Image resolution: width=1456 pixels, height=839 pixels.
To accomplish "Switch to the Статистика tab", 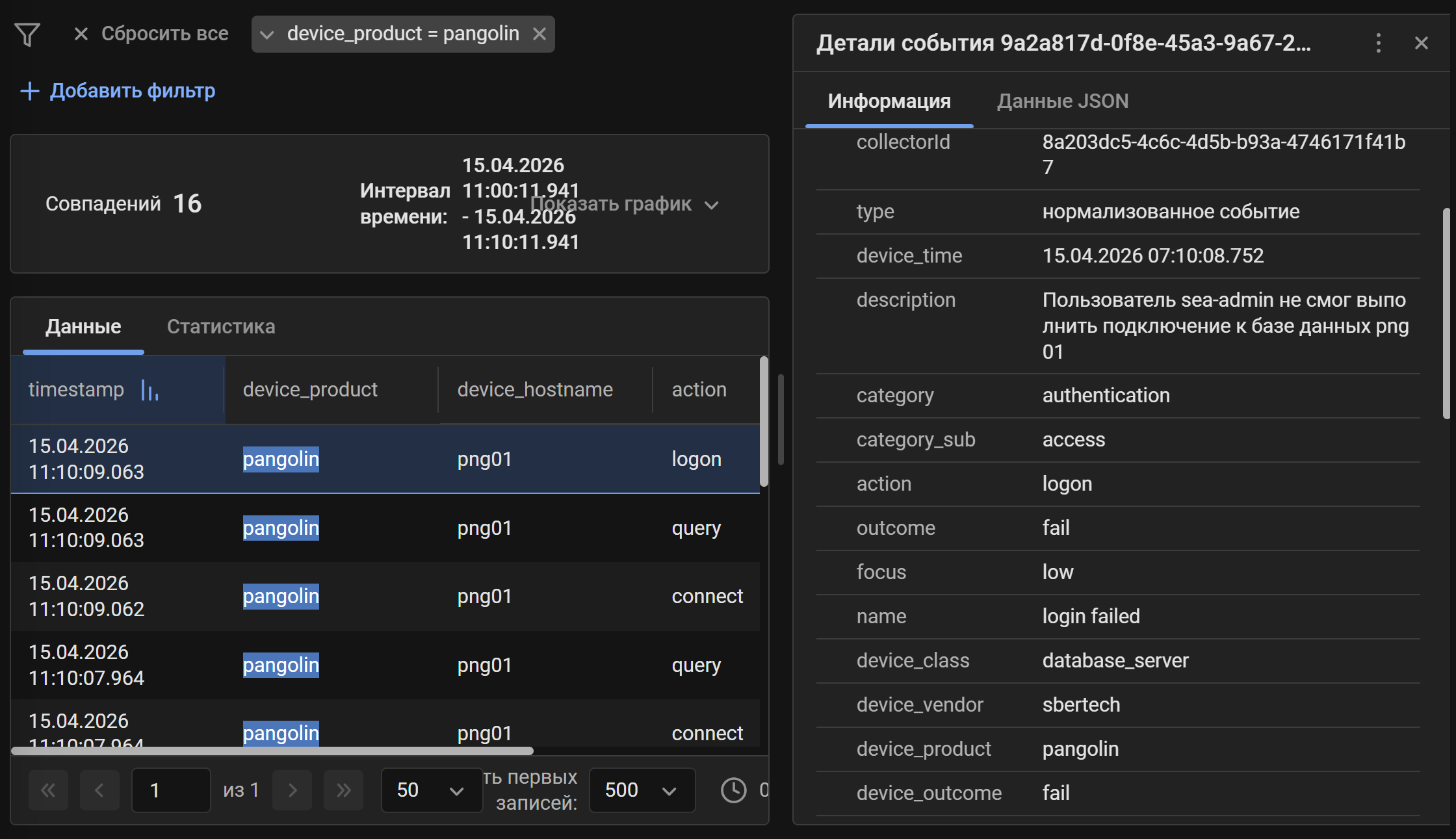I will pyautogui.click(x=221, y=326).
